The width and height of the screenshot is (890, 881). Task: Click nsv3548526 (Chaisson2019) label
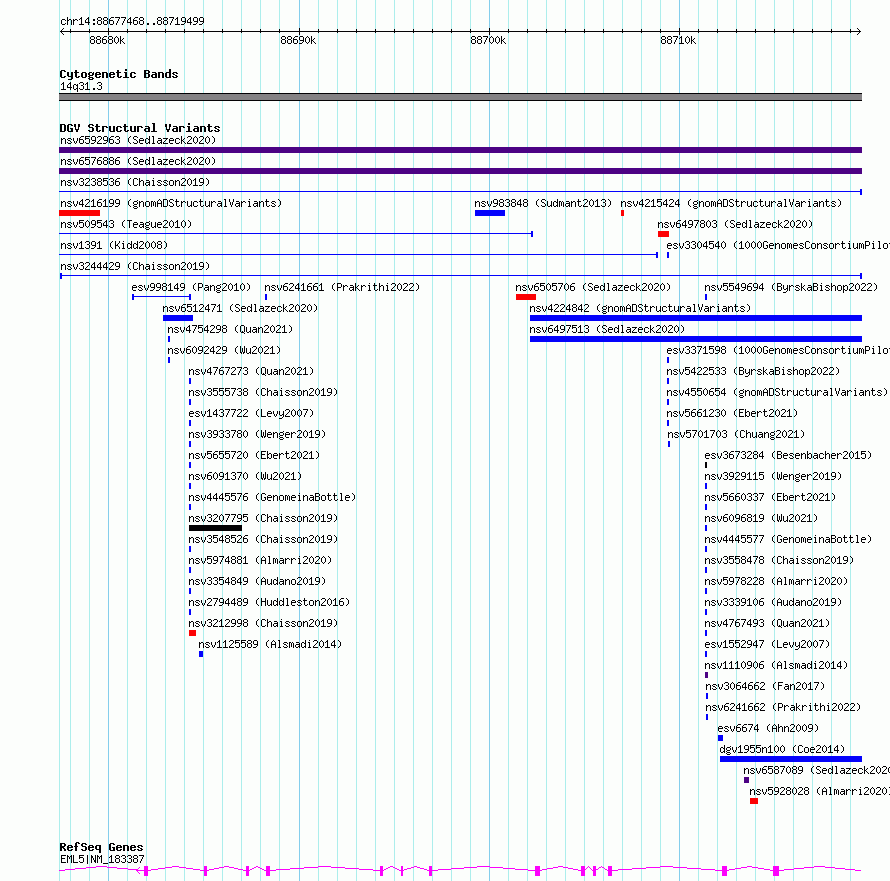pos(263,539)
